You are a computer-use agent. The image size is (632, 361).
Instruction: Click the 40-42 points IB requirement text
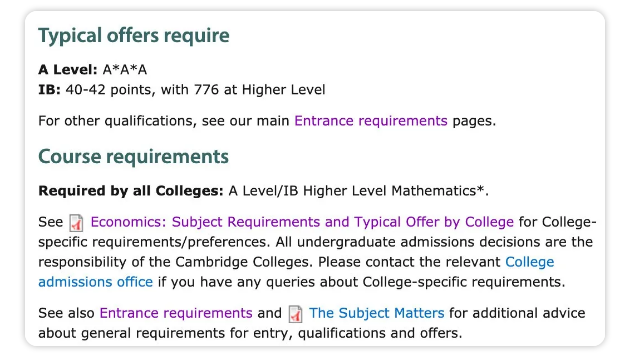tap(195, 89)
